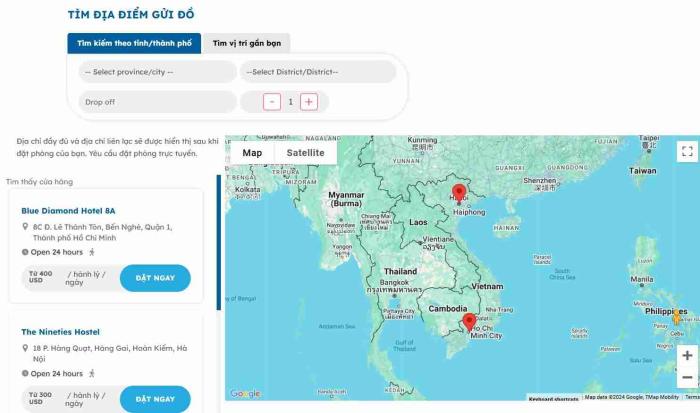
Task: Click the Hanoi red map marker
Action: [459, 192]
